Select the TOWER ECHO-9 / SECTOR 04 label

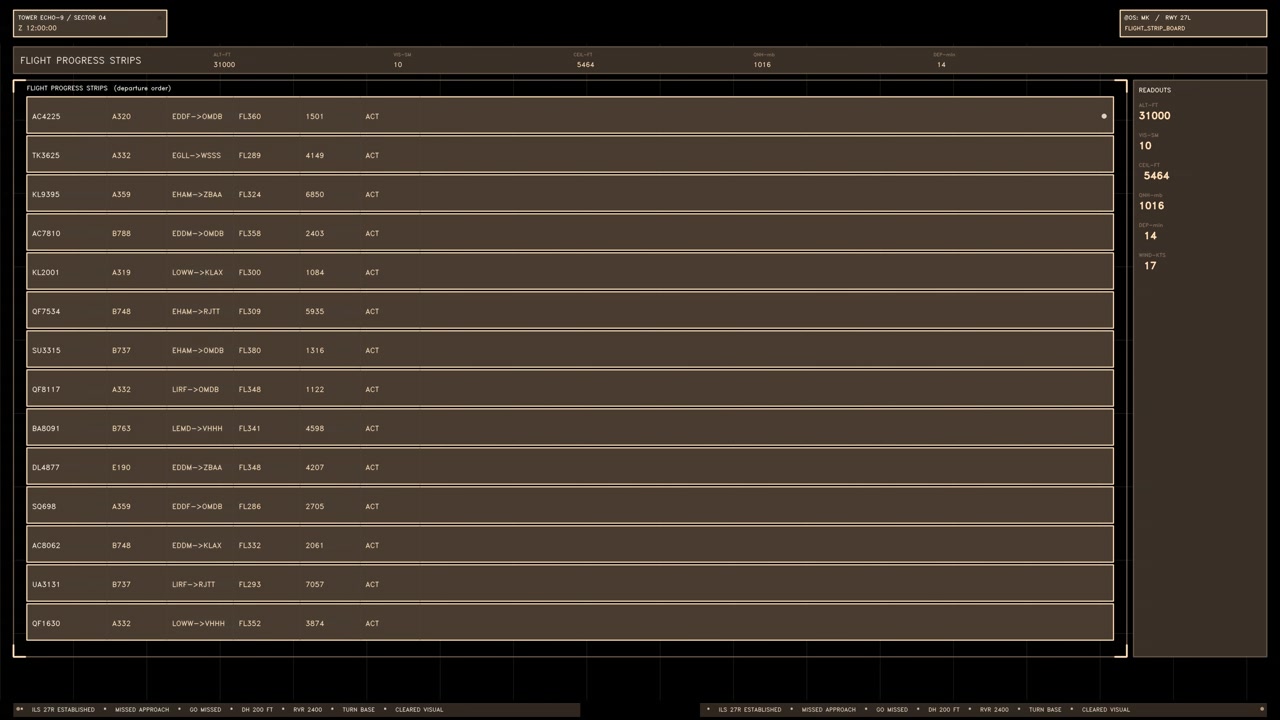click(62, 18)
